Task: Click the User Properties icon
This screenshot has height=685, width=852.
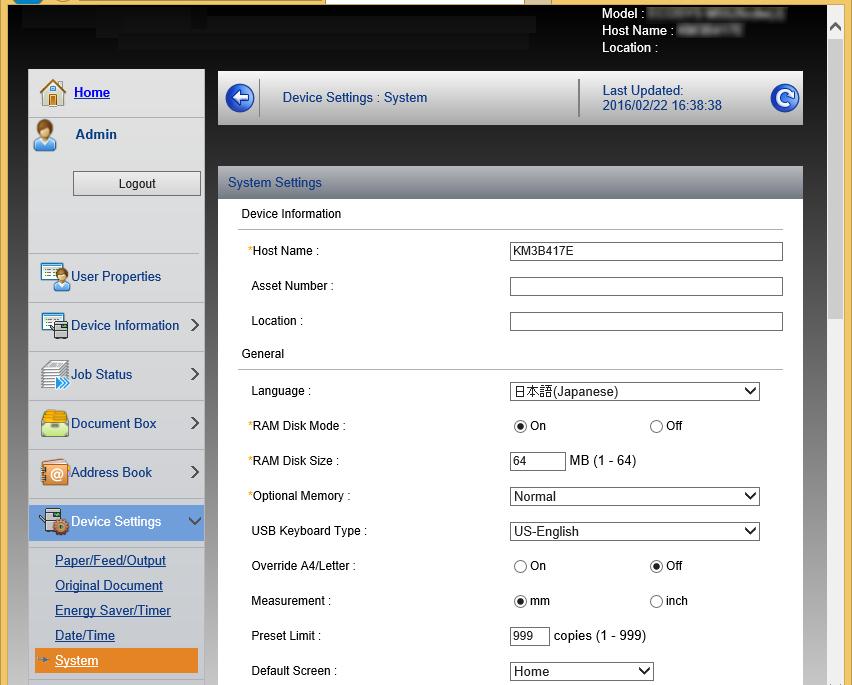Action: (x=55, y=276)
